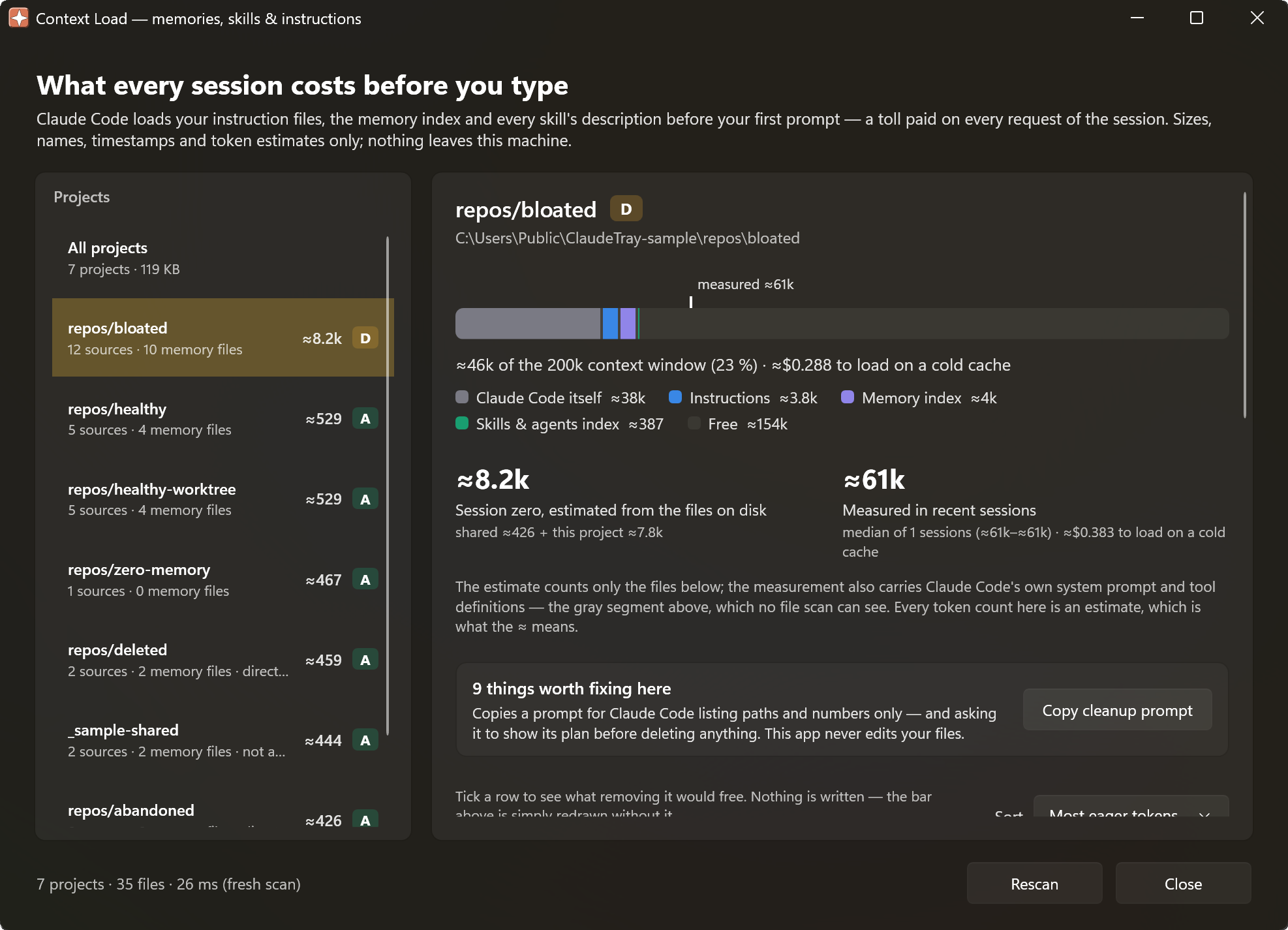Click the A badge on the repos/zero-memory row

point(365,580)
